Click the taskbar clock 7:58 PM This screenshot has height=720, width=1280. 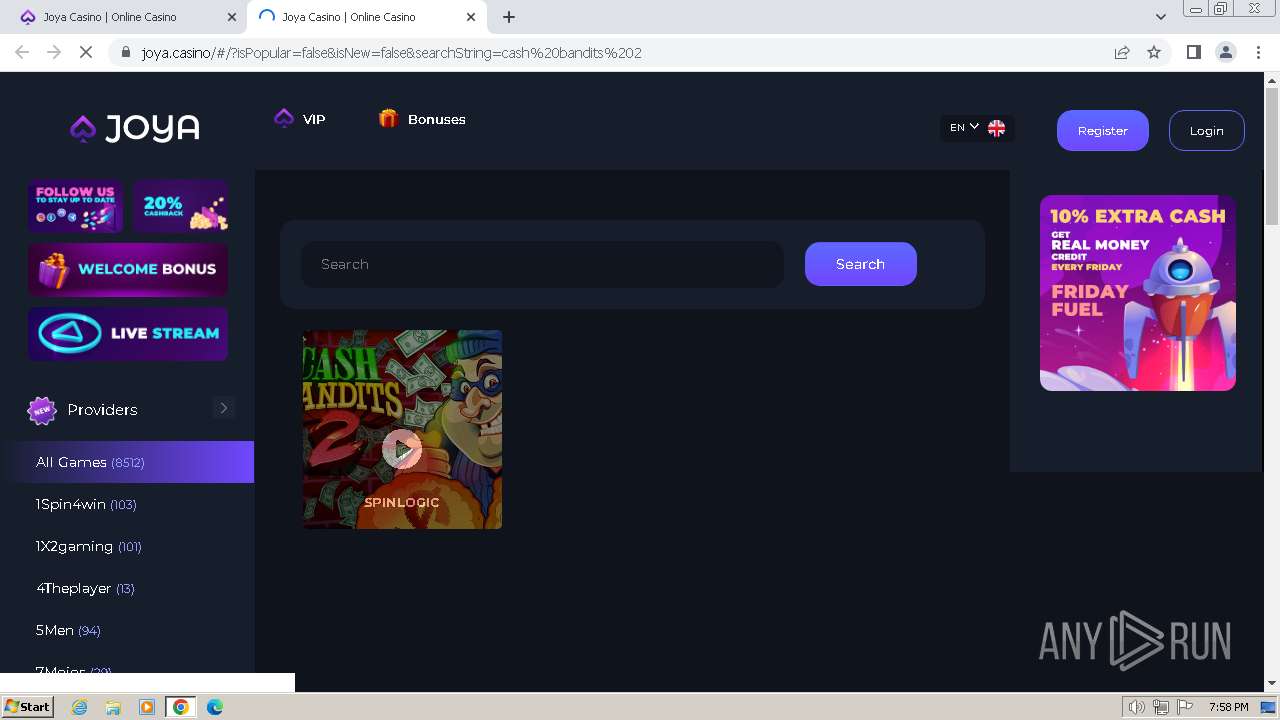(1228, 707)
